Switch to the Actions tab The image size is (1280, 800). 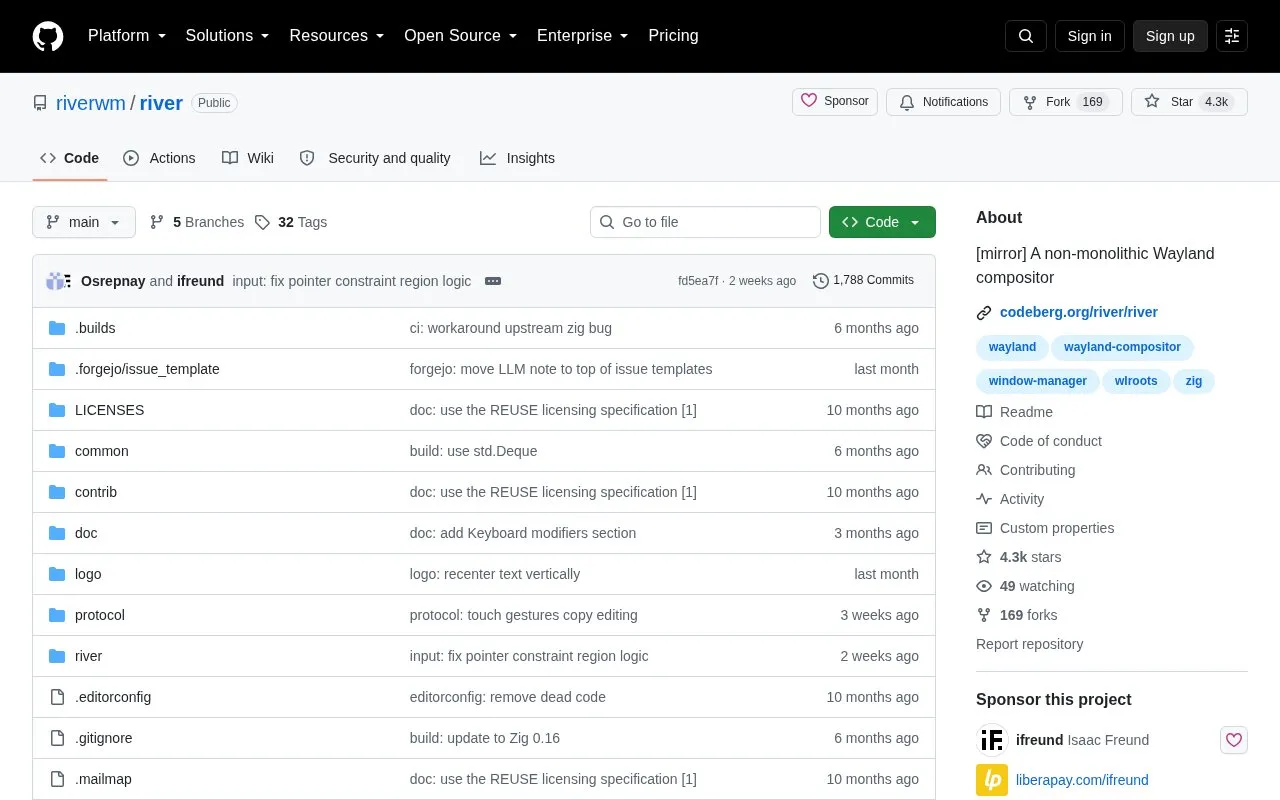pyautogui.click(x=160, y=158)
